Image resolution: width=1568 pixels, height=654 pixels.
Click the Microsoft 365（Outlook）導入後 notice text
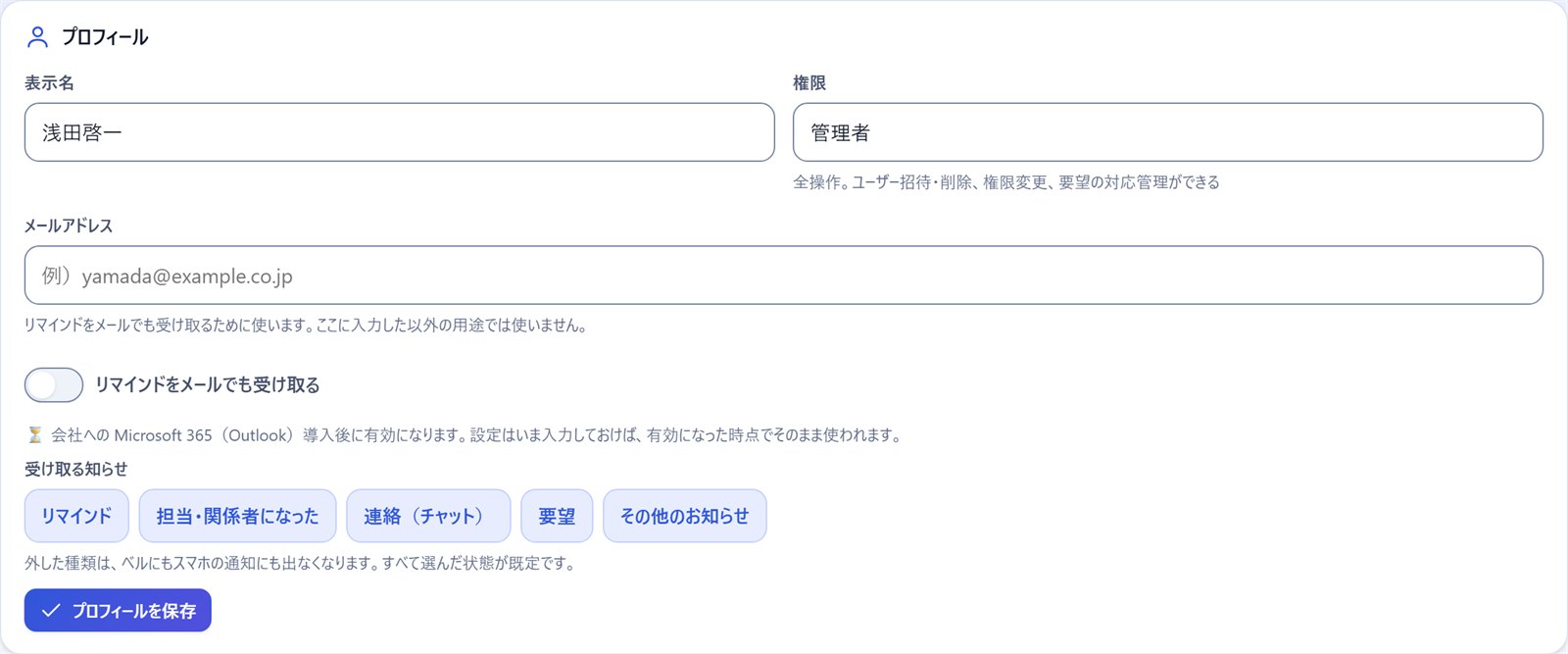click(476, 435)
